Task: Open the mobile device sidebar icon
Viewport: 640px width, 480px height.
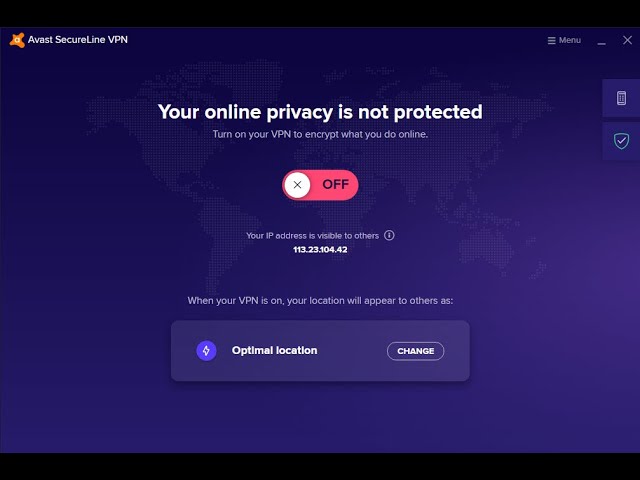Action: tap(621, 98)
